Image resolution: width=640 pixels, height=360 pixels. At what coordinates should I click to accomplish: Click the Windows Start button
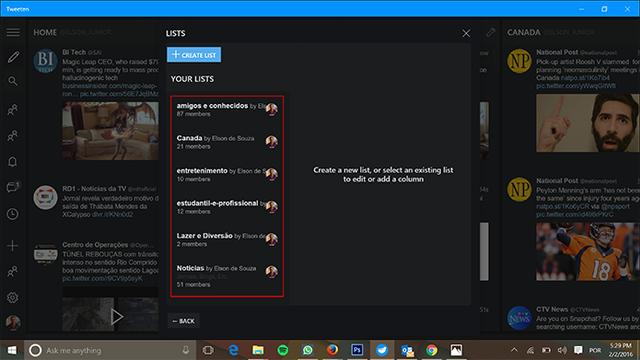click(x=12, y=350)
